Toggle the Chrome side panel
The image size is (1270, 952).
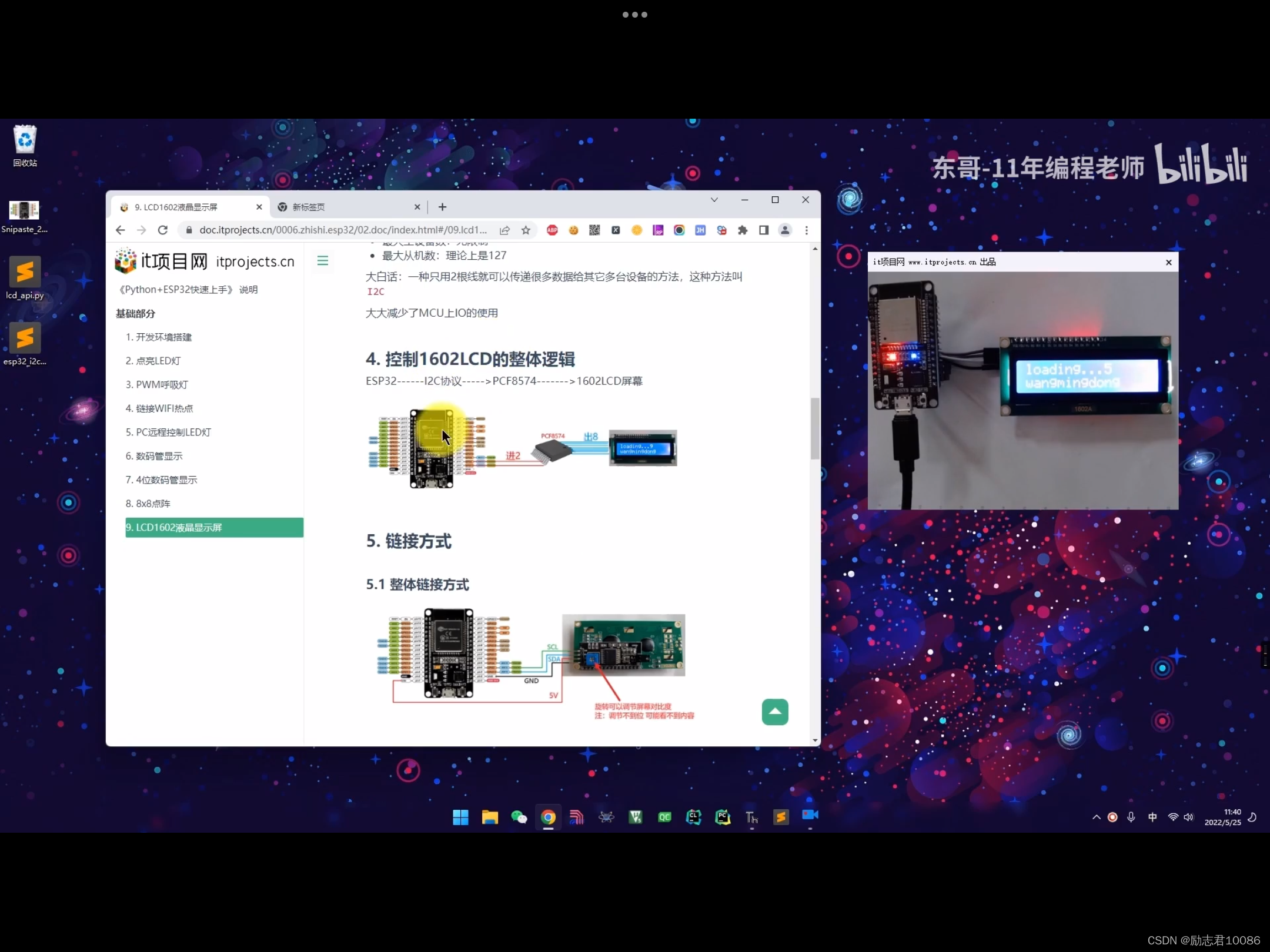pyautogui.click(x=764, y=230)
